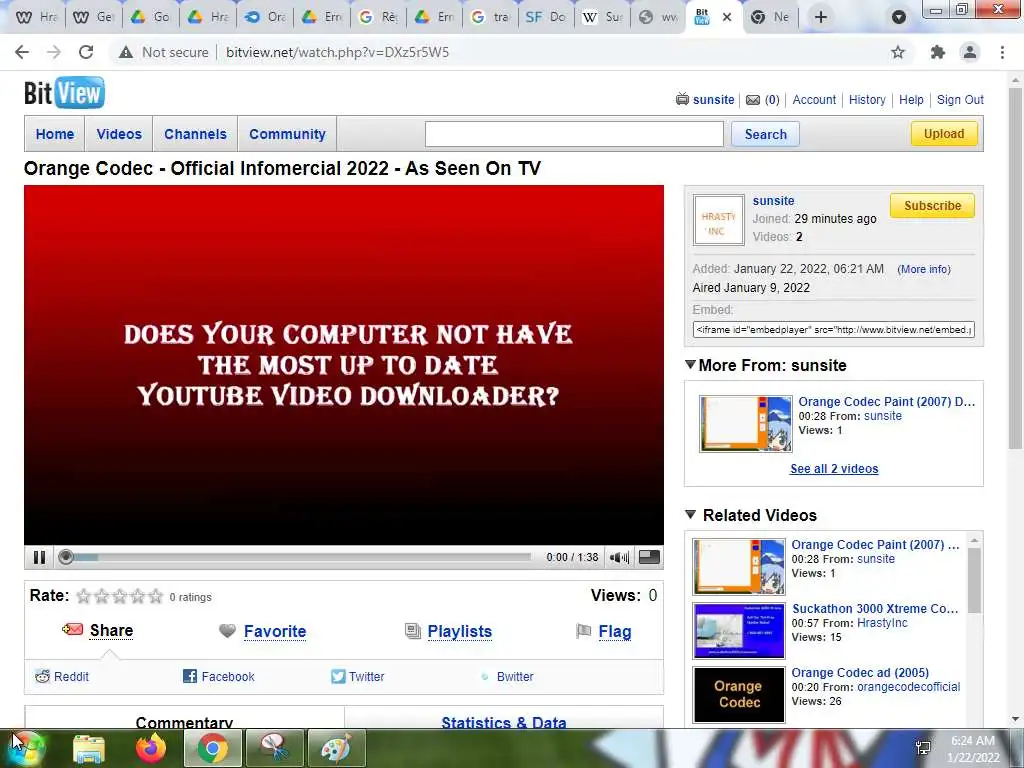Add the video to Favorites

tap(275, 632)
